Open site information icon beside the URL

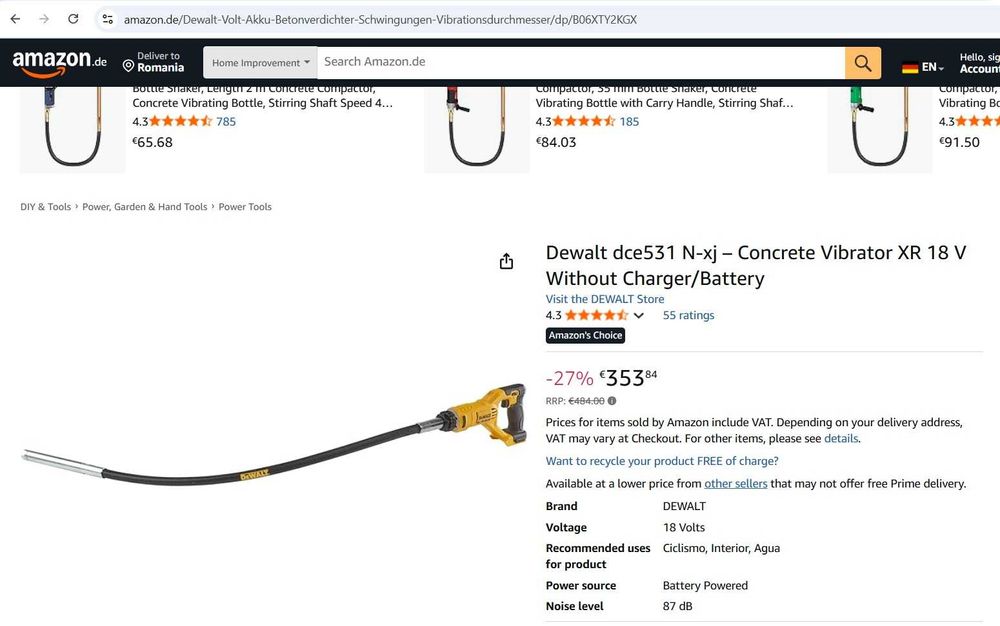click(x=108, y=19)
